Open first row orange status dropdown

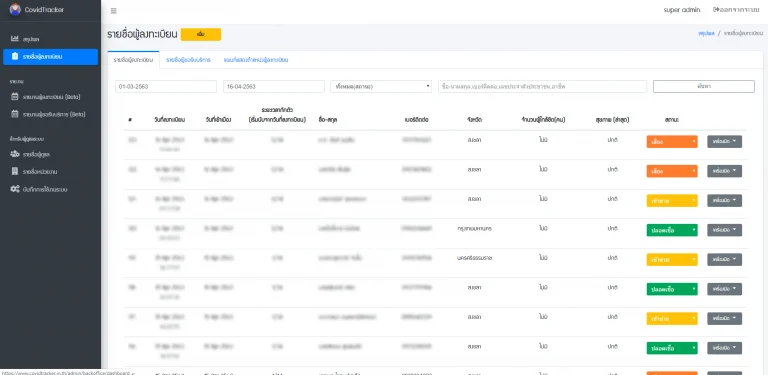(x=672, y=141)
